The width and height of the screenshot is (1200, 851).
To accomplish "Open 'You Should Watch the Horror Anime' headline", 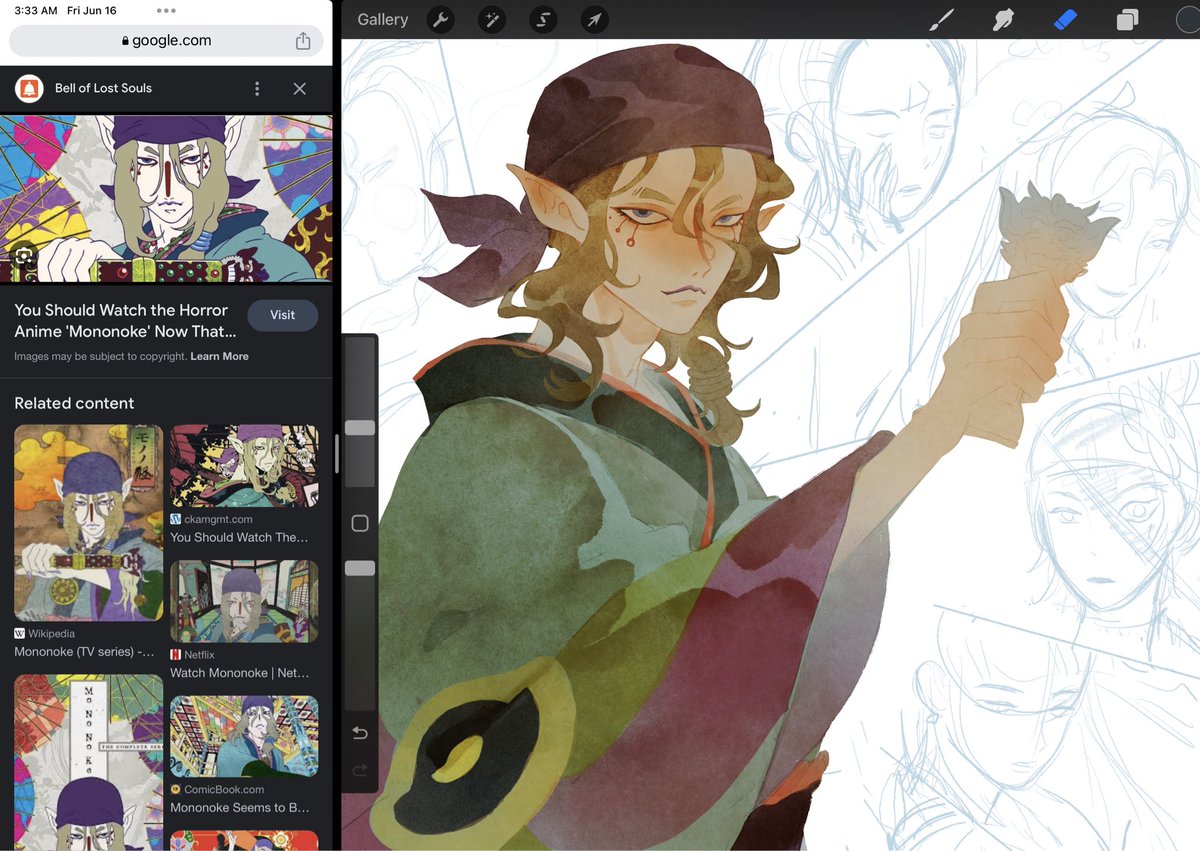I will click(125, 321).
